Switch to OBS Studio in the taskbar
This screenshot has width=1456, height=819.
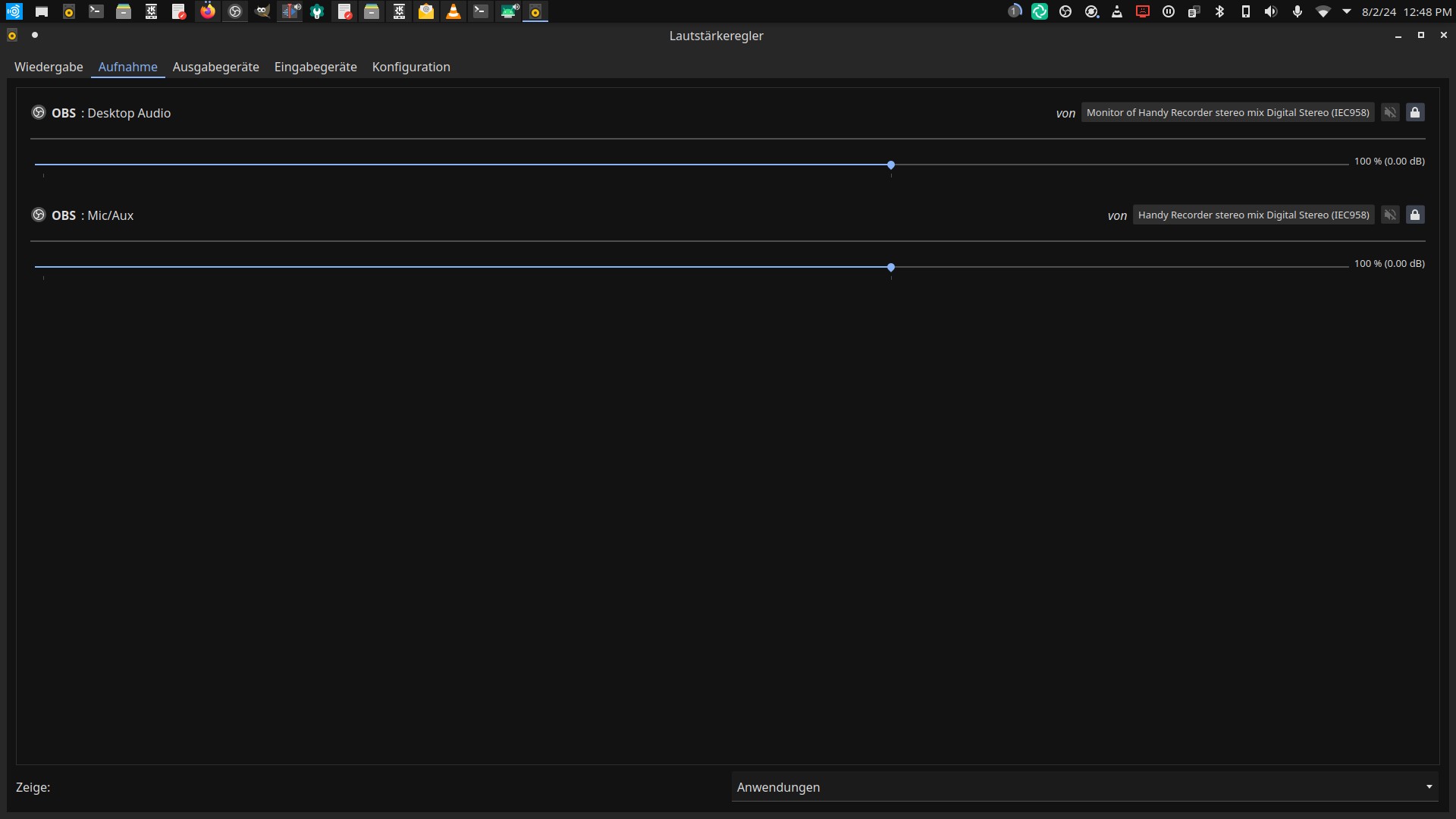pyautogui.click(x=235, y=11)
